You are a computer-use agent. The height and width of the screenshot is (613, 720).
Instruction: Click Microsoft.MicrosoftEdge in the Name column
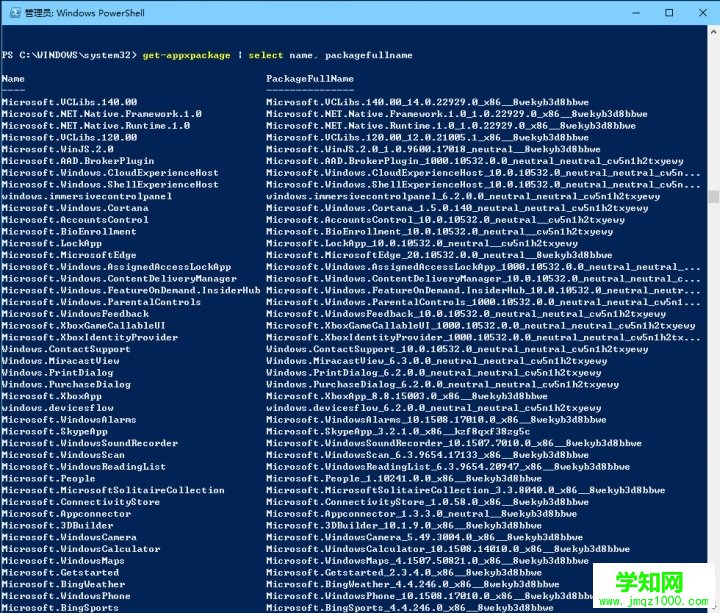[x=69, y=255]
